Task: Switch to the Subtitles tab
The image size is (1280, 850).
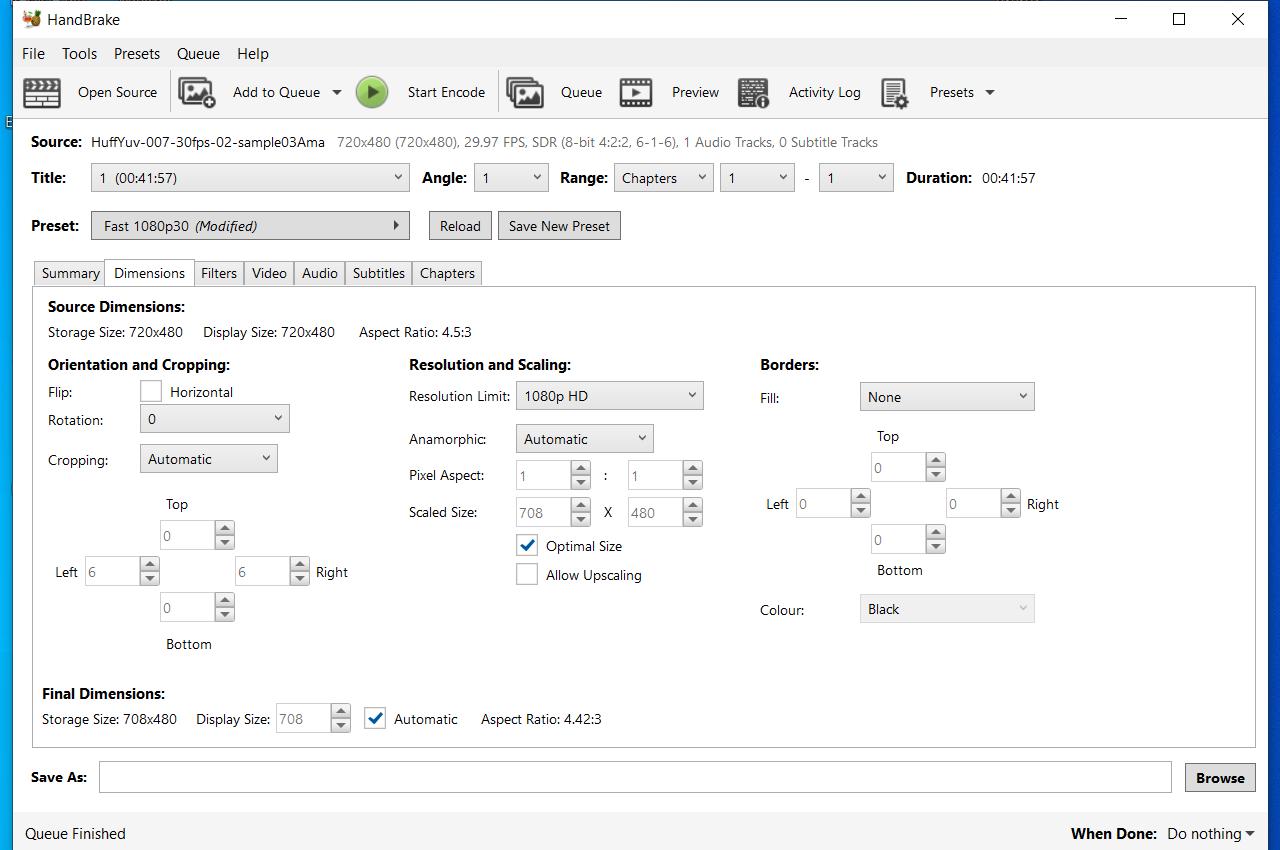Action: click(379, 273)
